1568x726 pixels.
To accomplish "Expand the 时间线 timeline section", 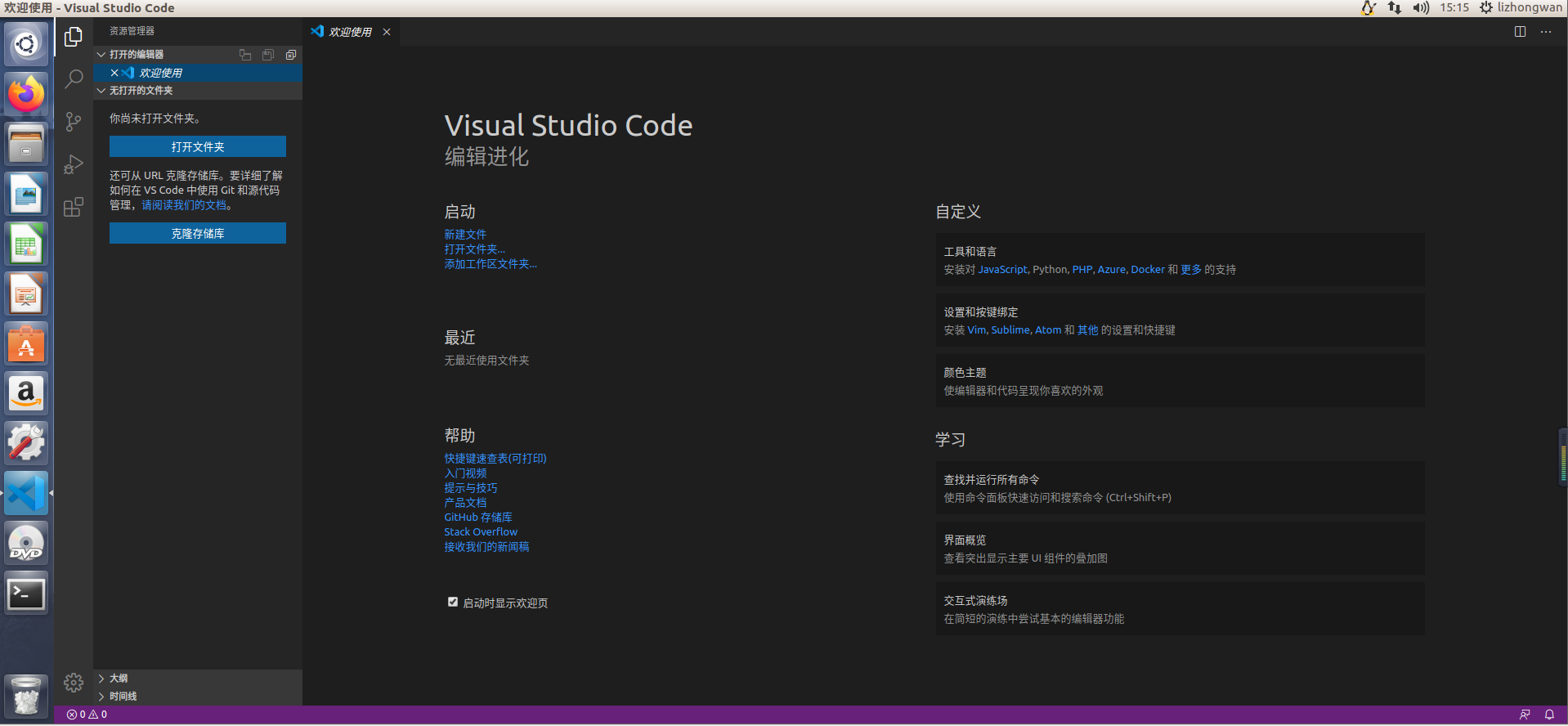I will [101, 697].
